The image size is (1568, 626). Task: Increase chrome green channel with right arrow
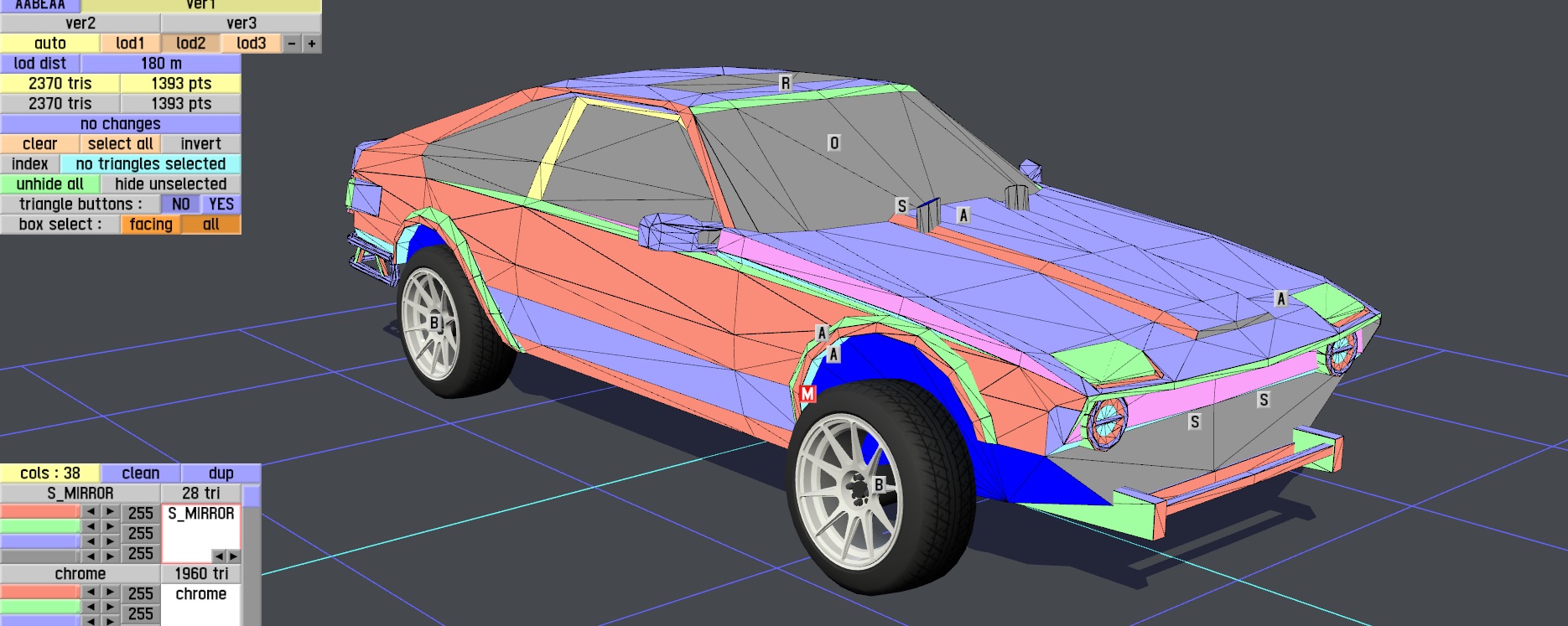[110, 607]
